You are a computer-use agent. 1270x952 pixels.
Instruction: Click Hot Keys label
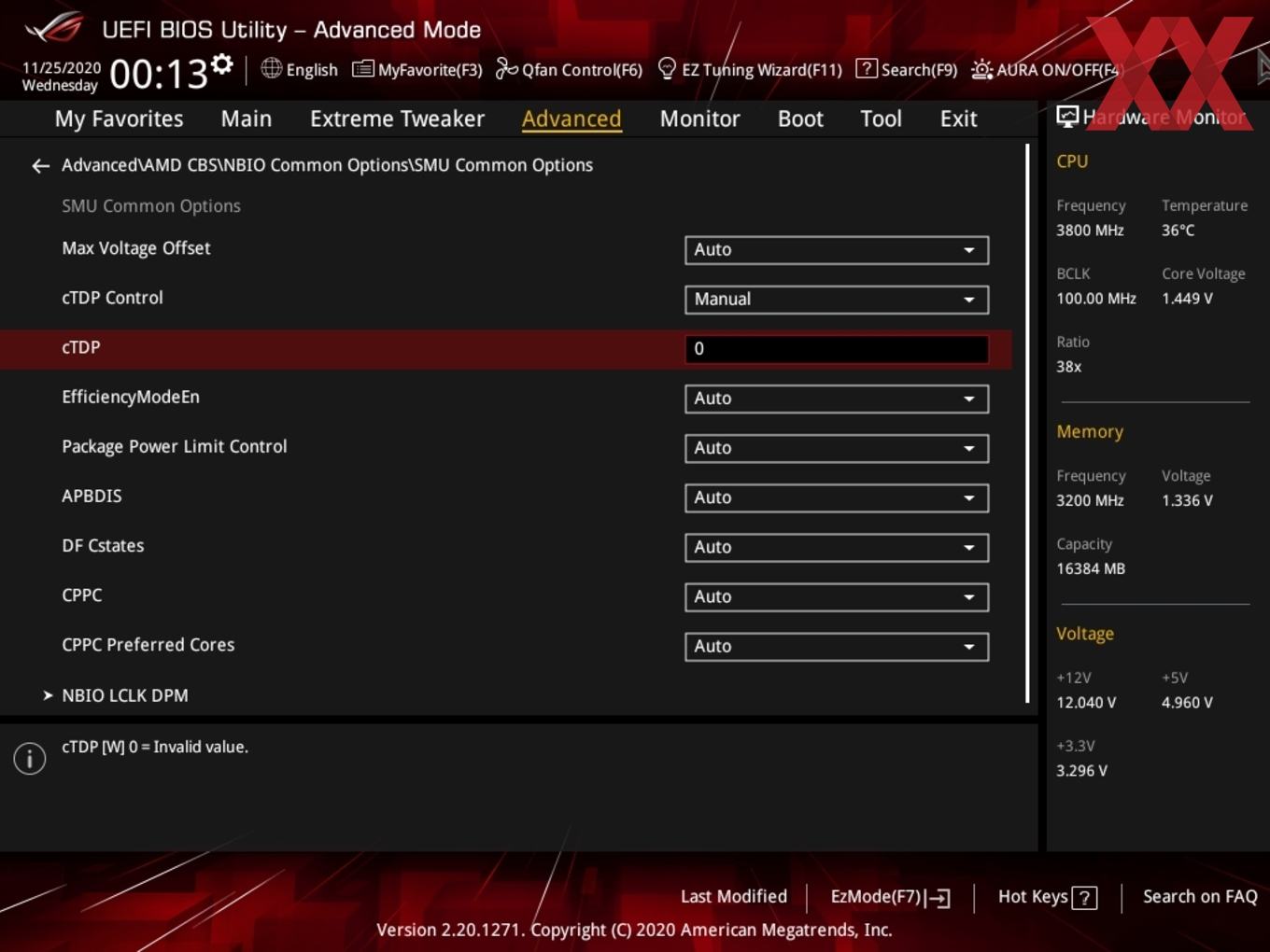(1033, 897)
